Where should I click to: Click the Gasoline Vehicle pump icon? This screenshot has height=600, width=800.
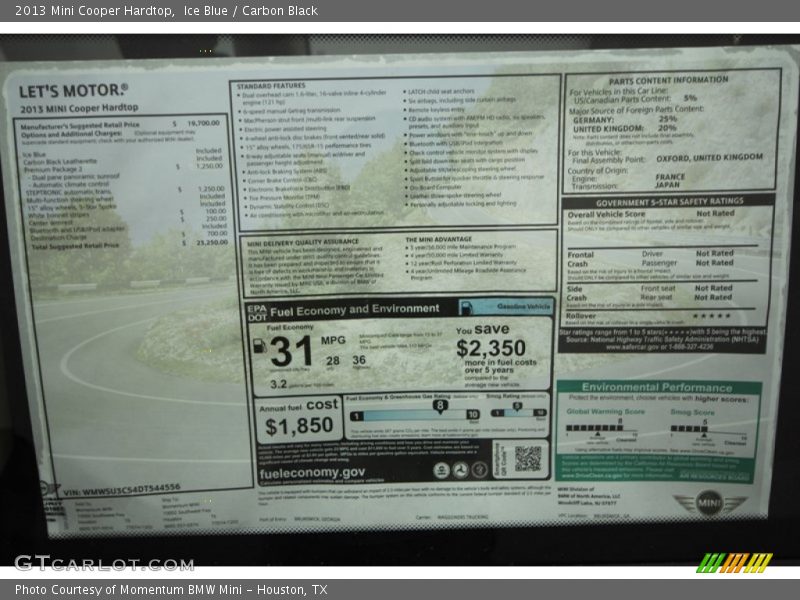pos(465,307)
